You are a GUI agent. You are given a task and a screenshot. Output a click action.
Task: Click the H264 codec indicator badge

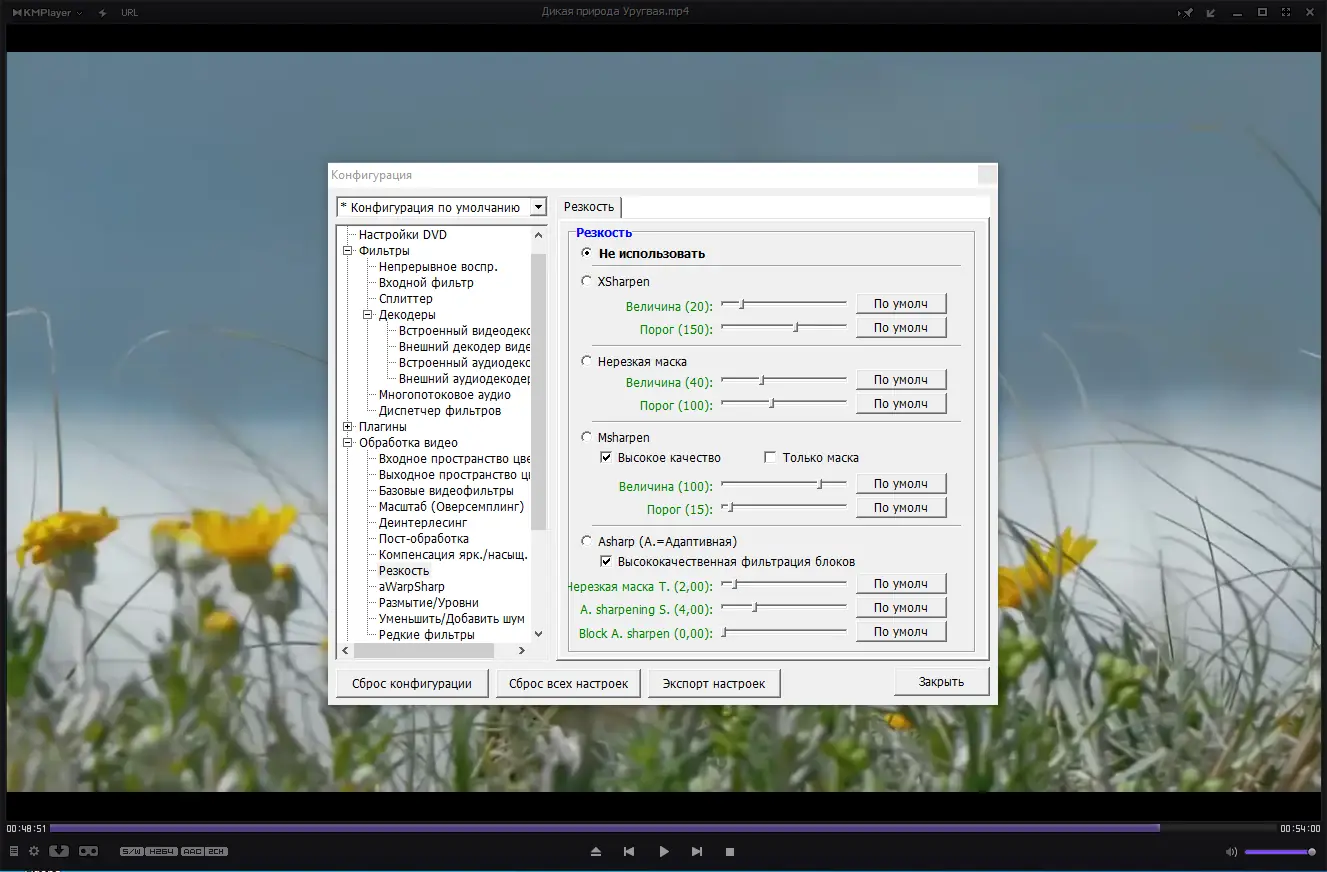[161, 851]
